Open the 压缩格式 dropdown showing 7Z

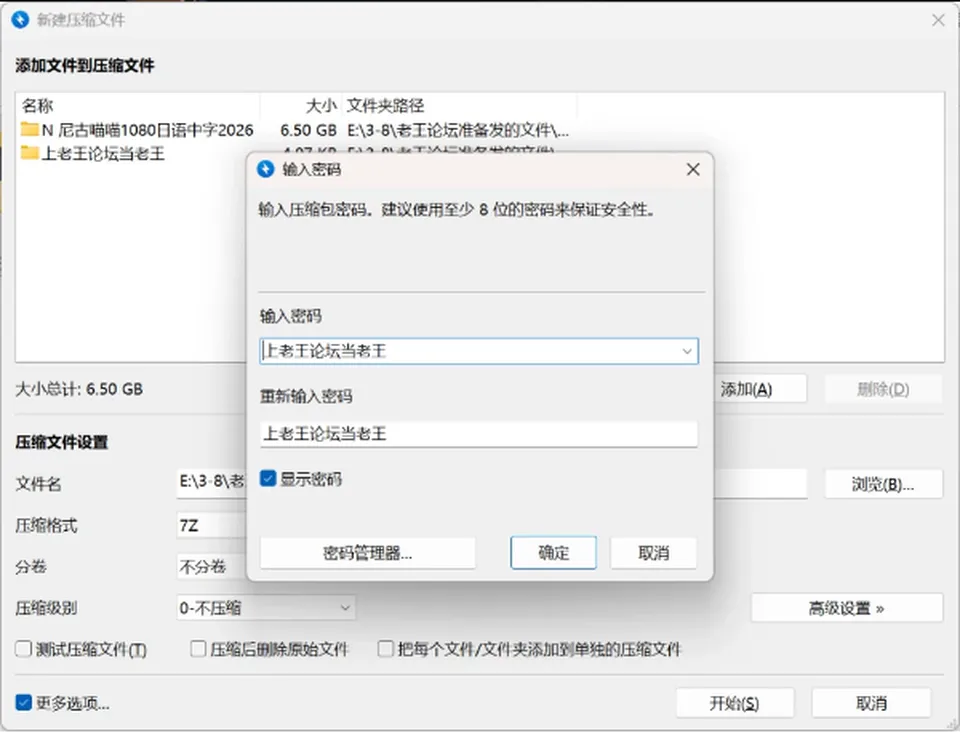tap(212, 525)
